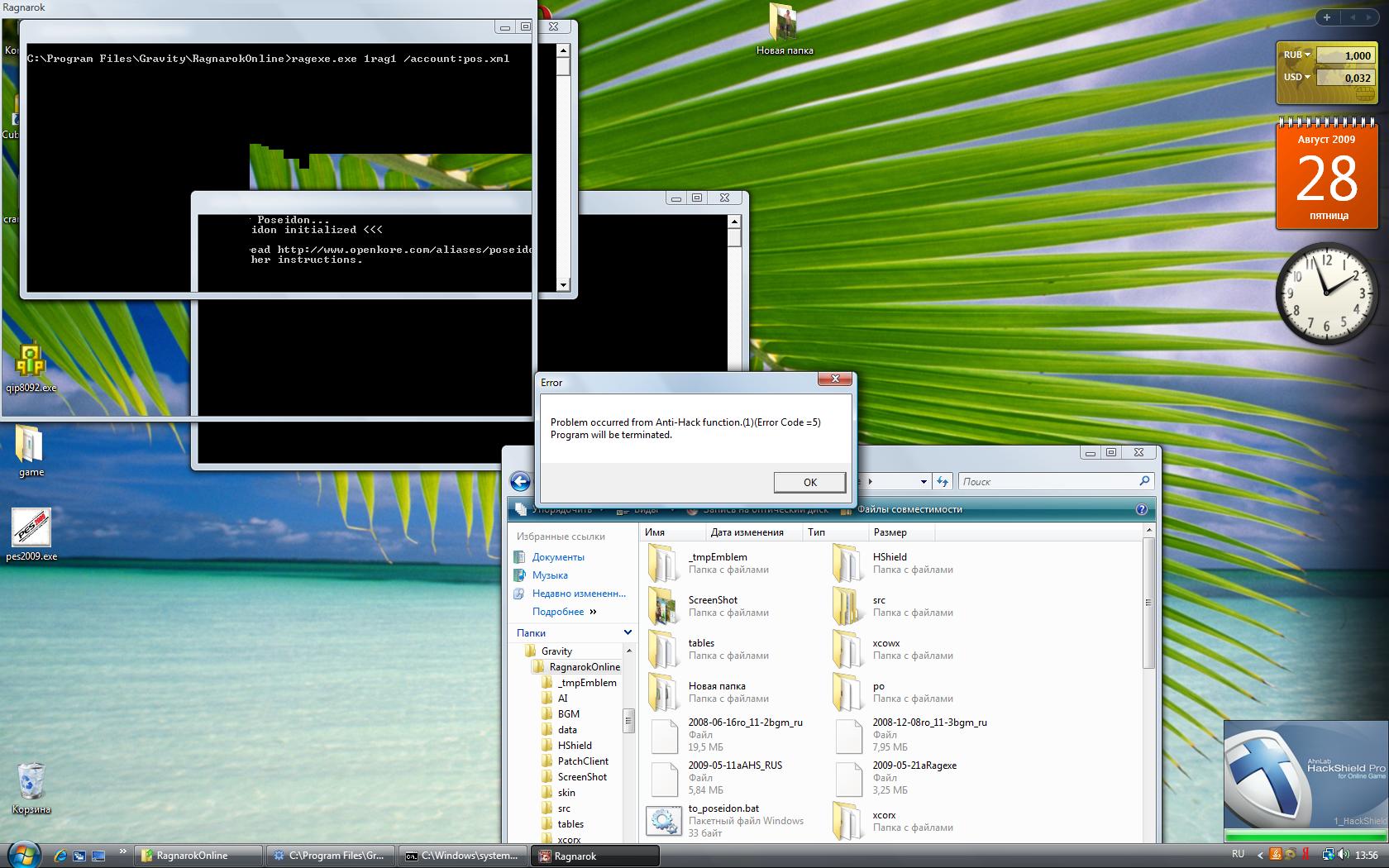1389x868 pixels.
Task: Select the HShield folder icon in file list
Action: coord(848,563)
